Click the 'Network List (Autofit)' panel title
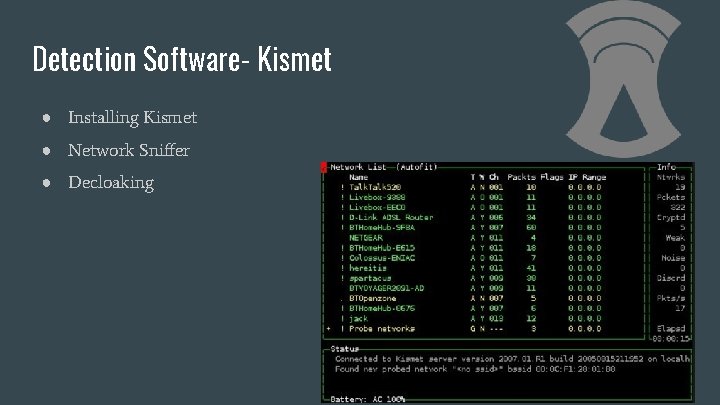The image size is (720, 405). point(384,167)
